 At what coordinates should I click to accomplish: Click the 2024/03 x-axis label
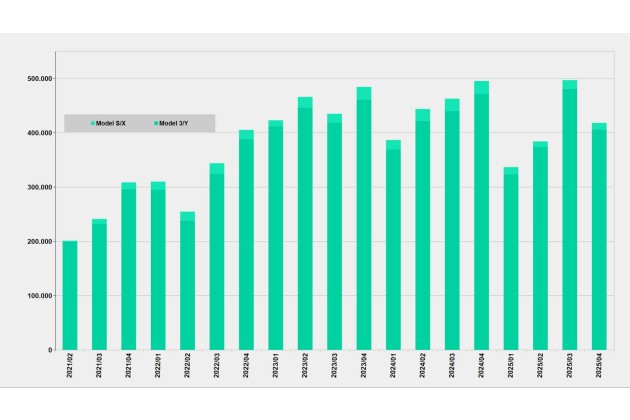[452, 369]
